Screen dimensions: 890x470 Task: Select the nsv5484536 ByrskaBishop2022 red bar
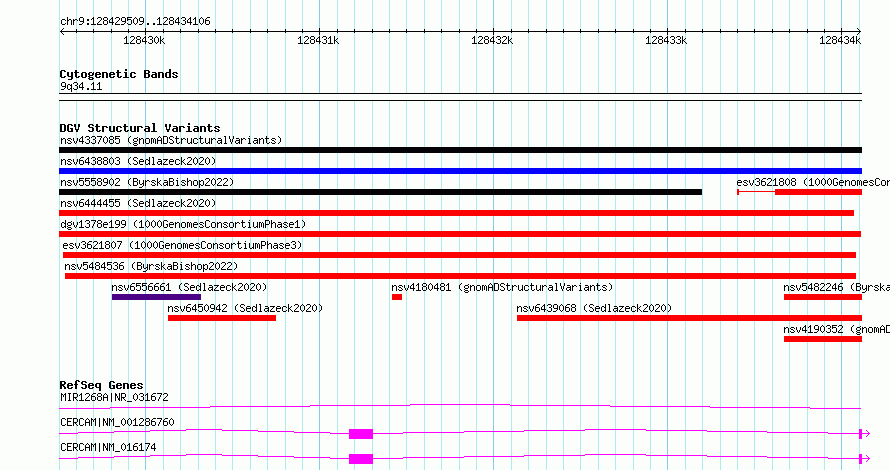pyautogui.click(x=460, y=276)
